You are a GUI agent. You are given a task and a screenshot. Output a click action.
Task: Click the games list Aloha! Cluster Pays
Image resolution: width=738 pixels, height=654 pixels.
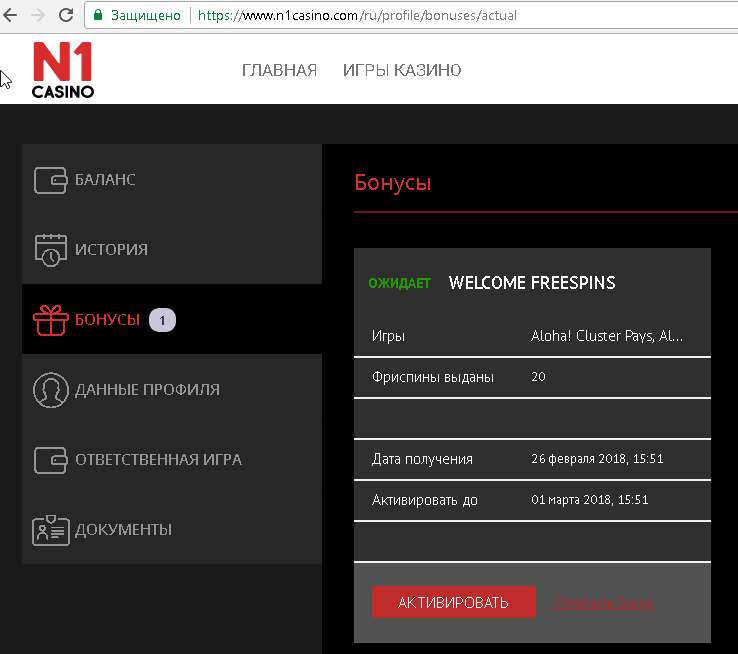pyautogui.click(x=607, y=336)
